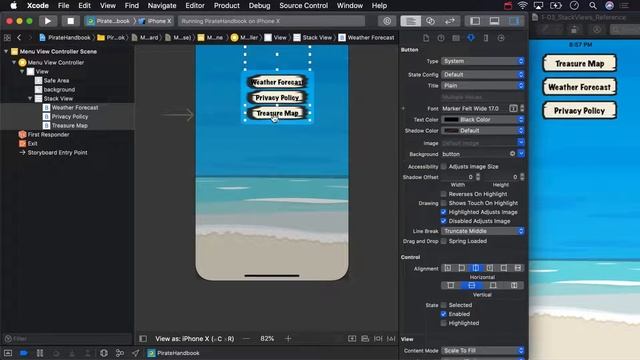Select Privacy Policy button on canvas
The image size is (640, 360).
277,98
